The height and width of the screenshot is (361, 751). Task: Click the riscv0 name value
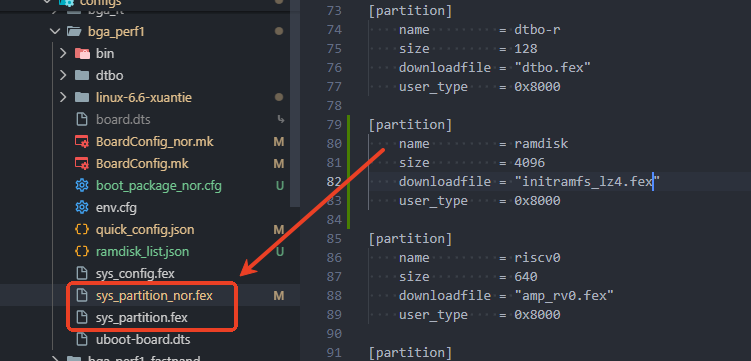point(537,258)
